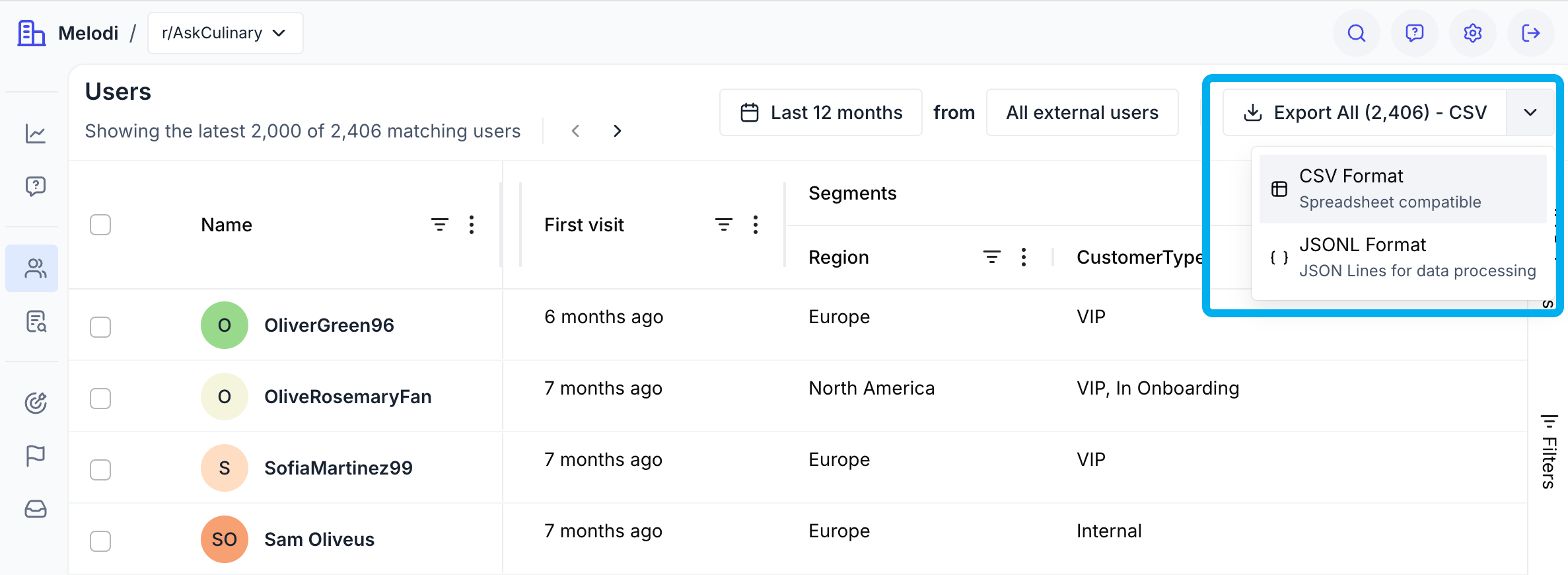Screen dimensions: 1568x575
Task: Open the flag icon in sidebar
Action: 36,455
